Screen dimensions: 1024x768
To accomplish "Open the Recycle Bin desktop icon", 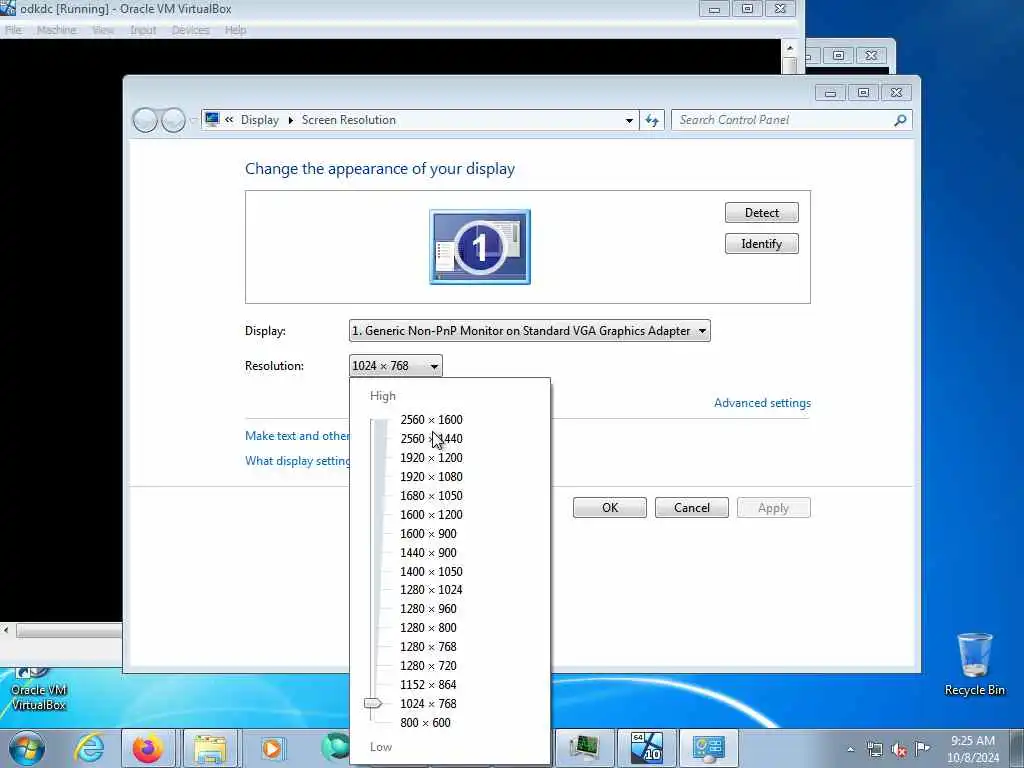I will pos(974,664).
